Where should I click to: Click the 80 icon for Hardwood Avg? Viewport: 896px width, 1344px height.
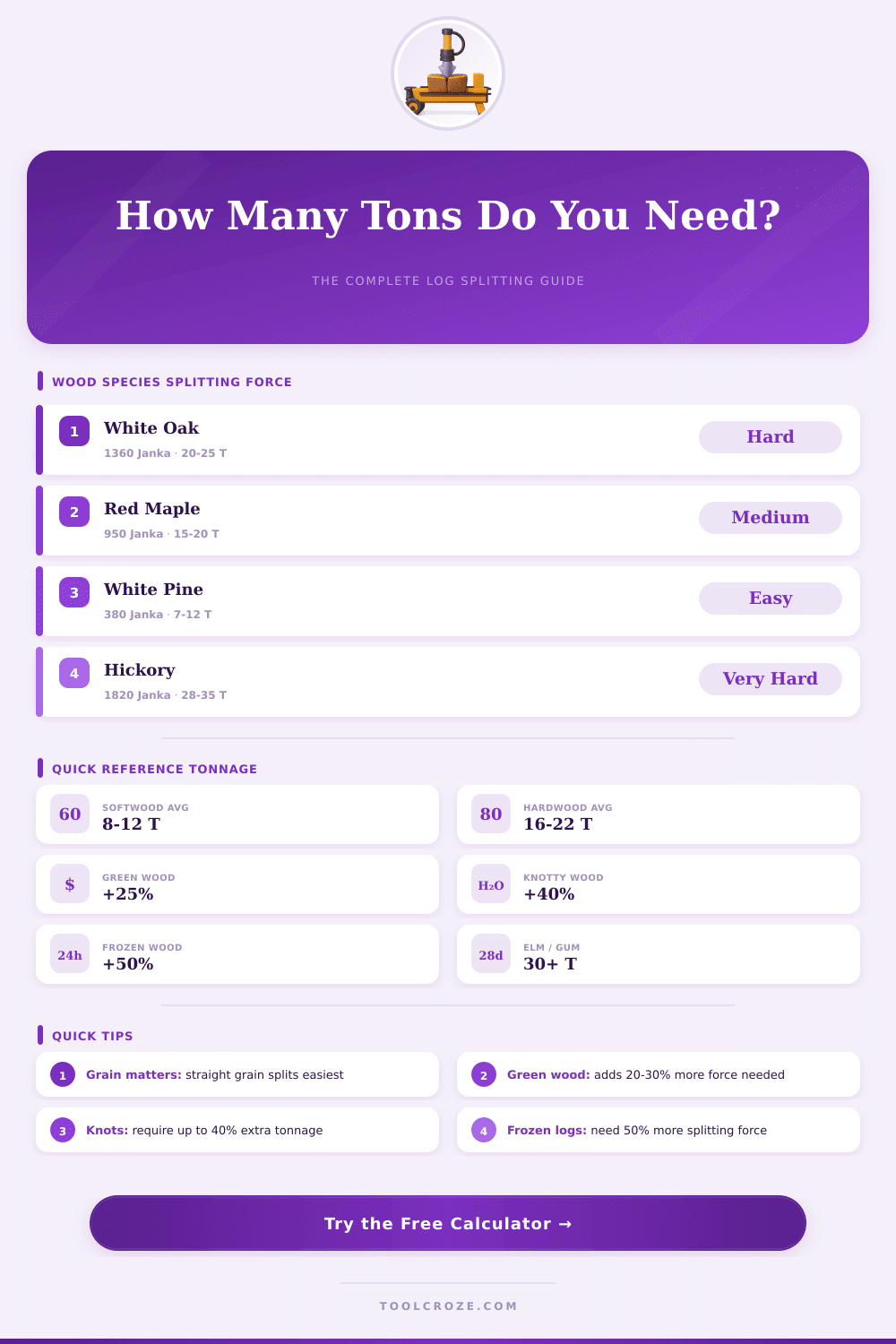491,814
